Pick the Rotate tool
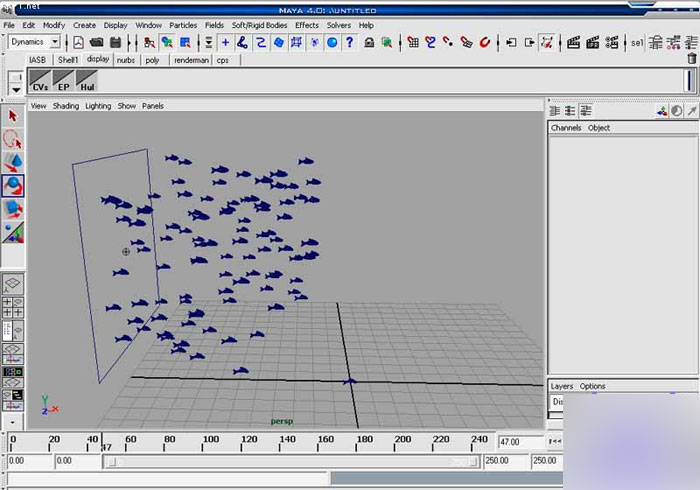 tap(13, 185)
